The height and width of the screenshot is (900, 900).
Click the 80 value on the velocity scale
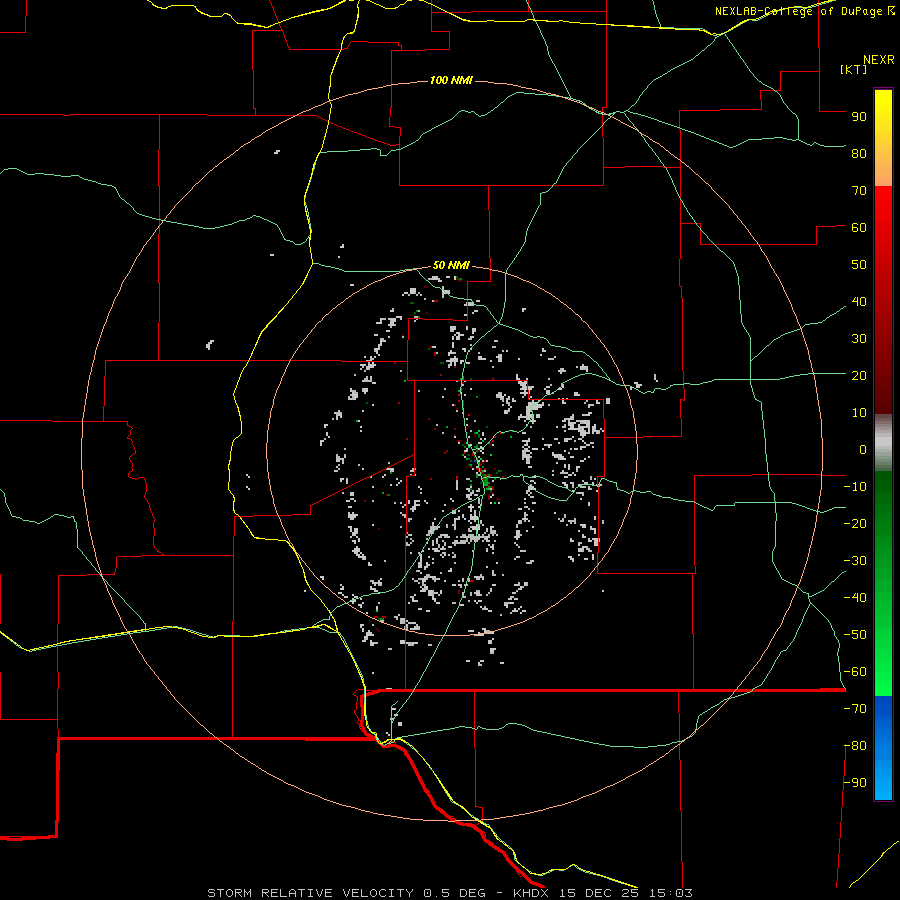tap(859, 153)
